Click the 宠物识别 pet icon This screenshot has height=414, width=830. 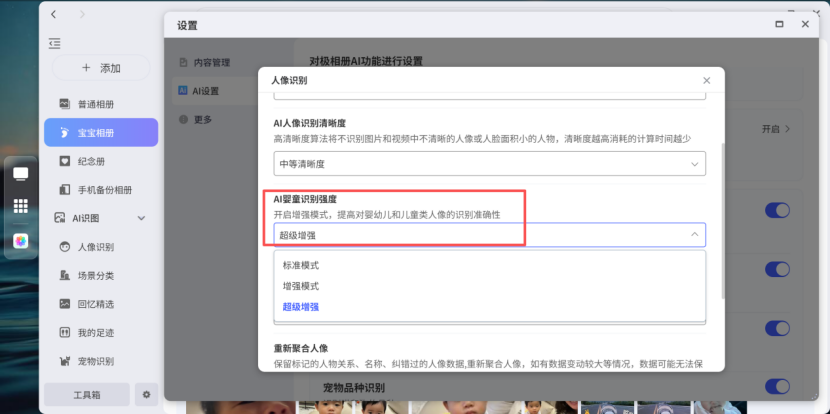(65, 361)
